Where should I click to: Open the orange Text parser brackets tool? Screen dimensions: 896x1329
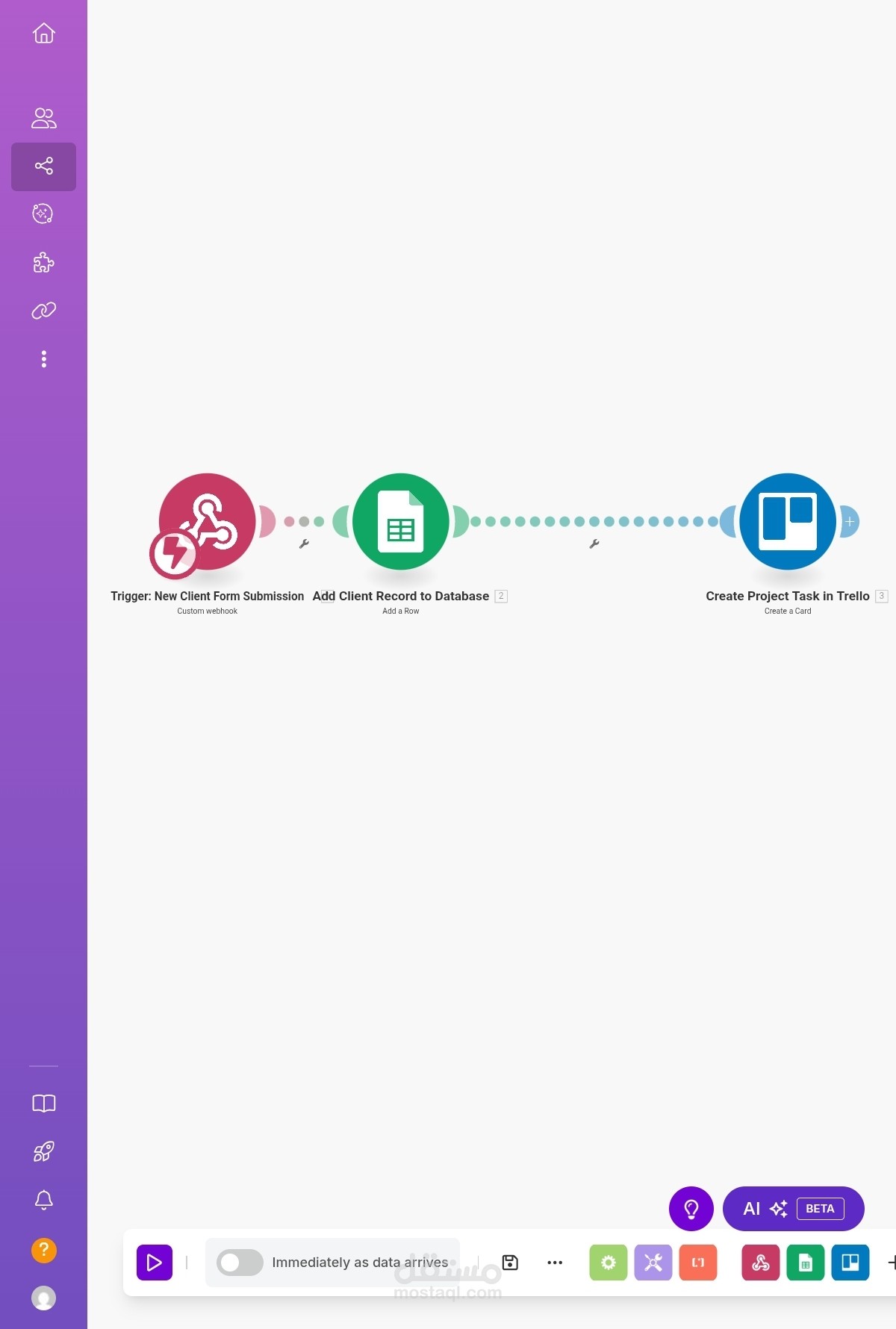point(698,1263)
